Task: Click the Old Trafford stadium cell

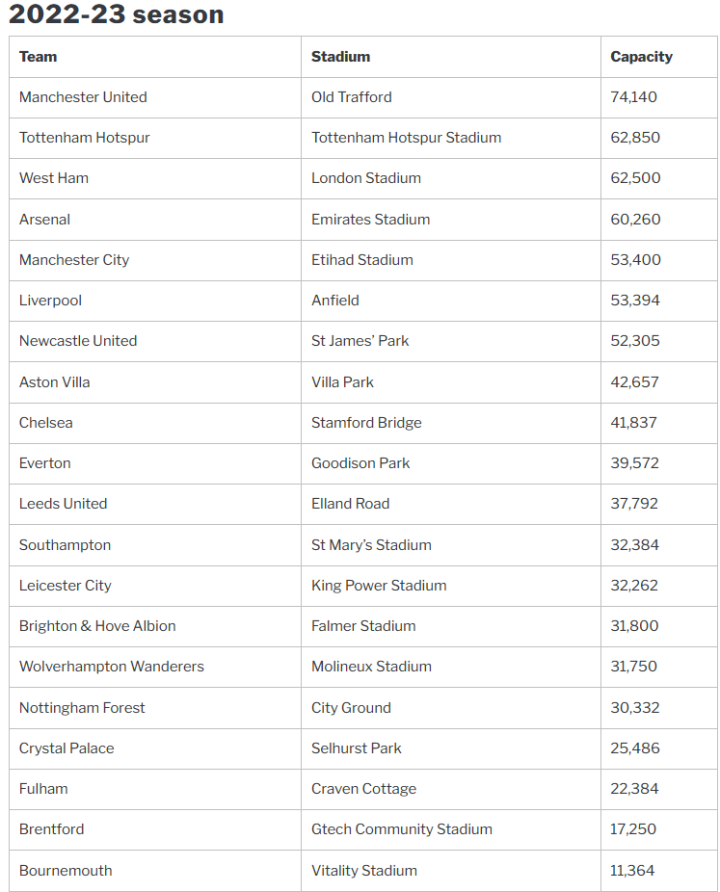Action: coord(352,97)
